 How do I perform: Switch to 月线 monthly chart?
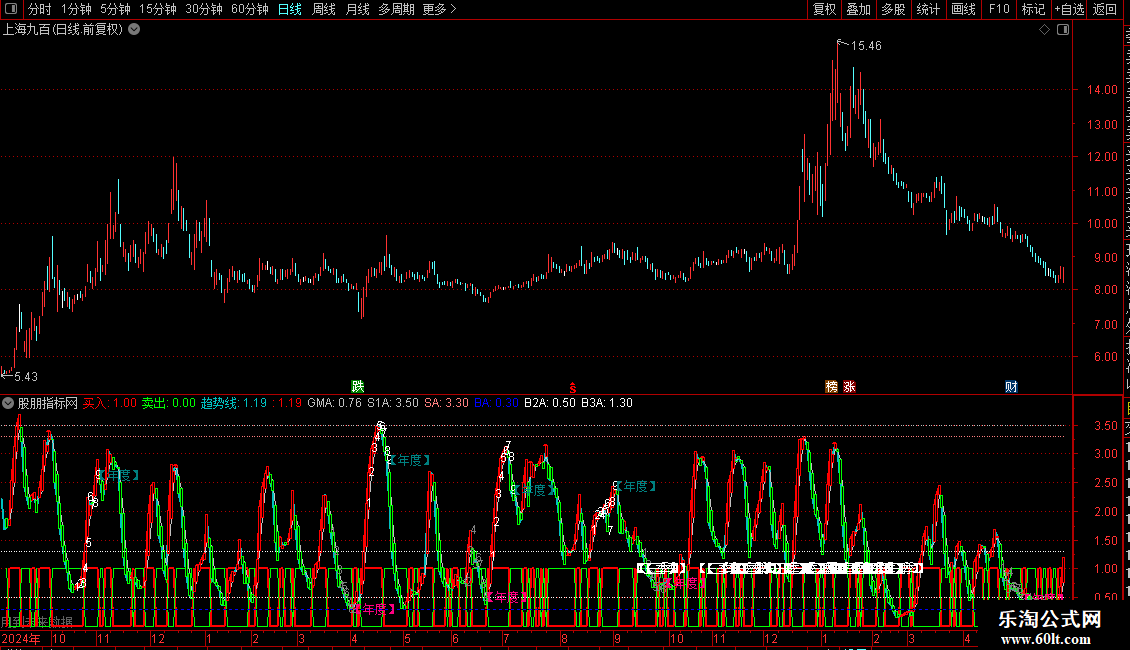tap(357, 9)
